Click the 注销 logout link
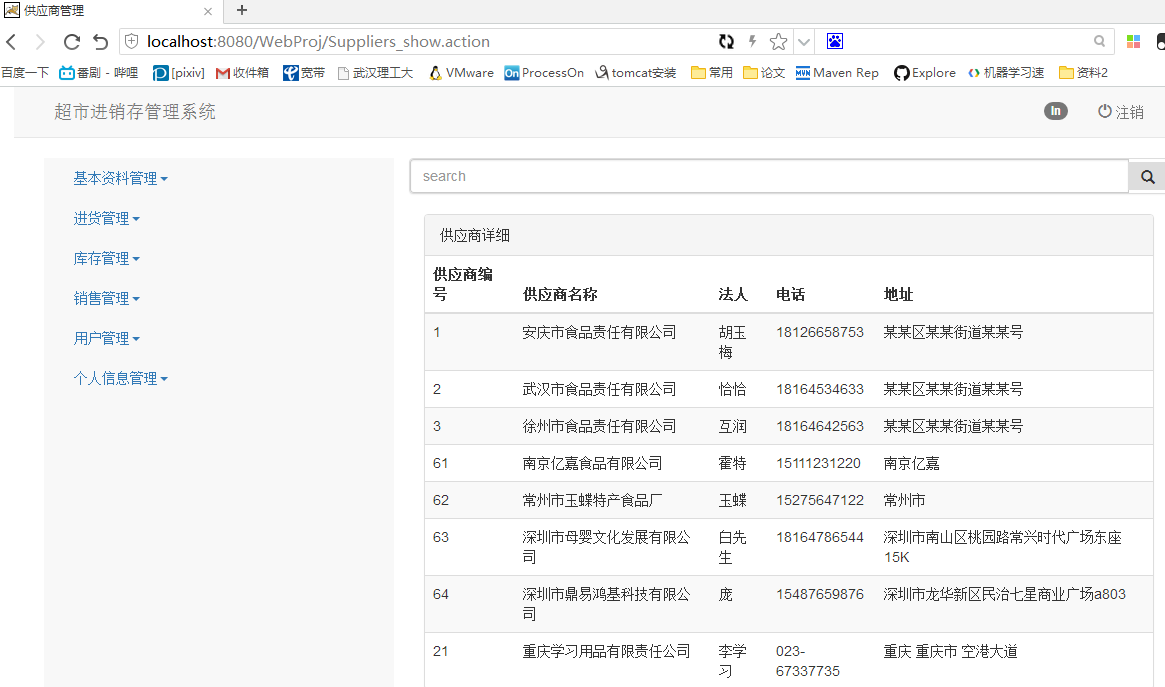 (1121, 112)
